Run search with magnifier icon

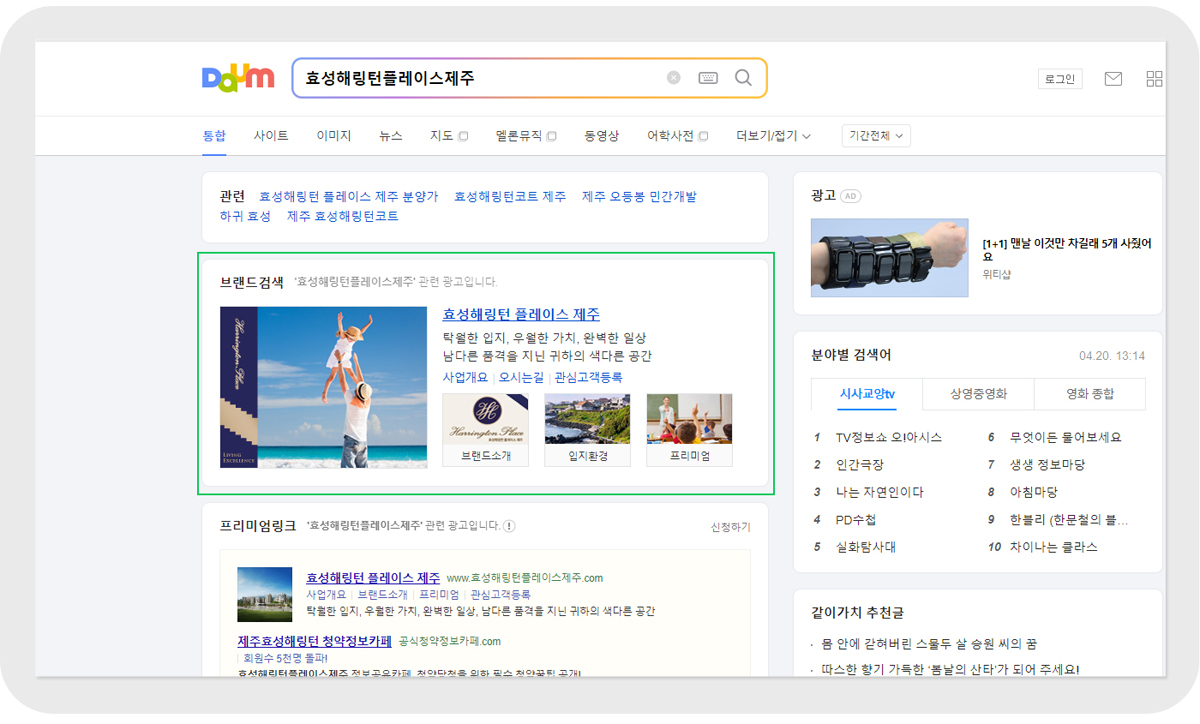pos(743,78)
